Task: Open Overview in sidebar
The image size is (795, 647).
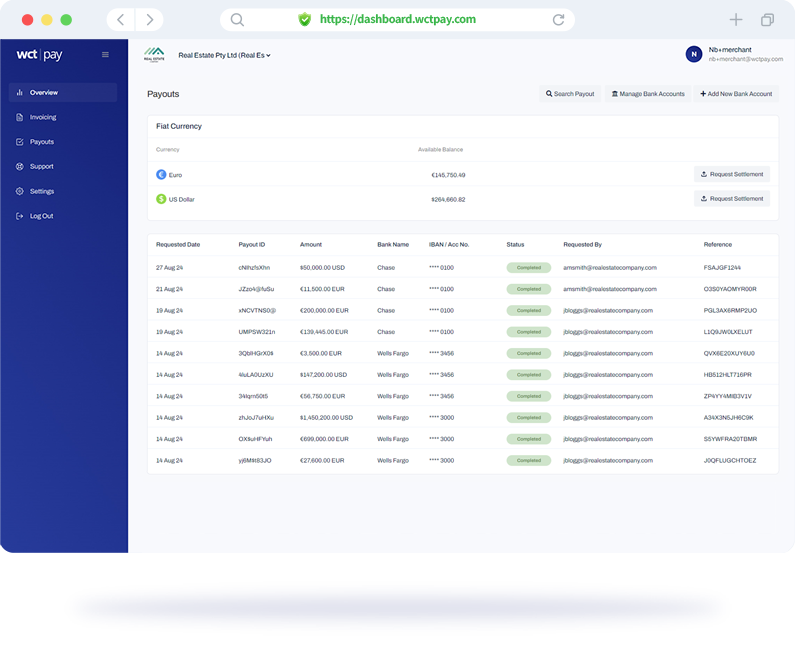Action: tap(63, 92)
